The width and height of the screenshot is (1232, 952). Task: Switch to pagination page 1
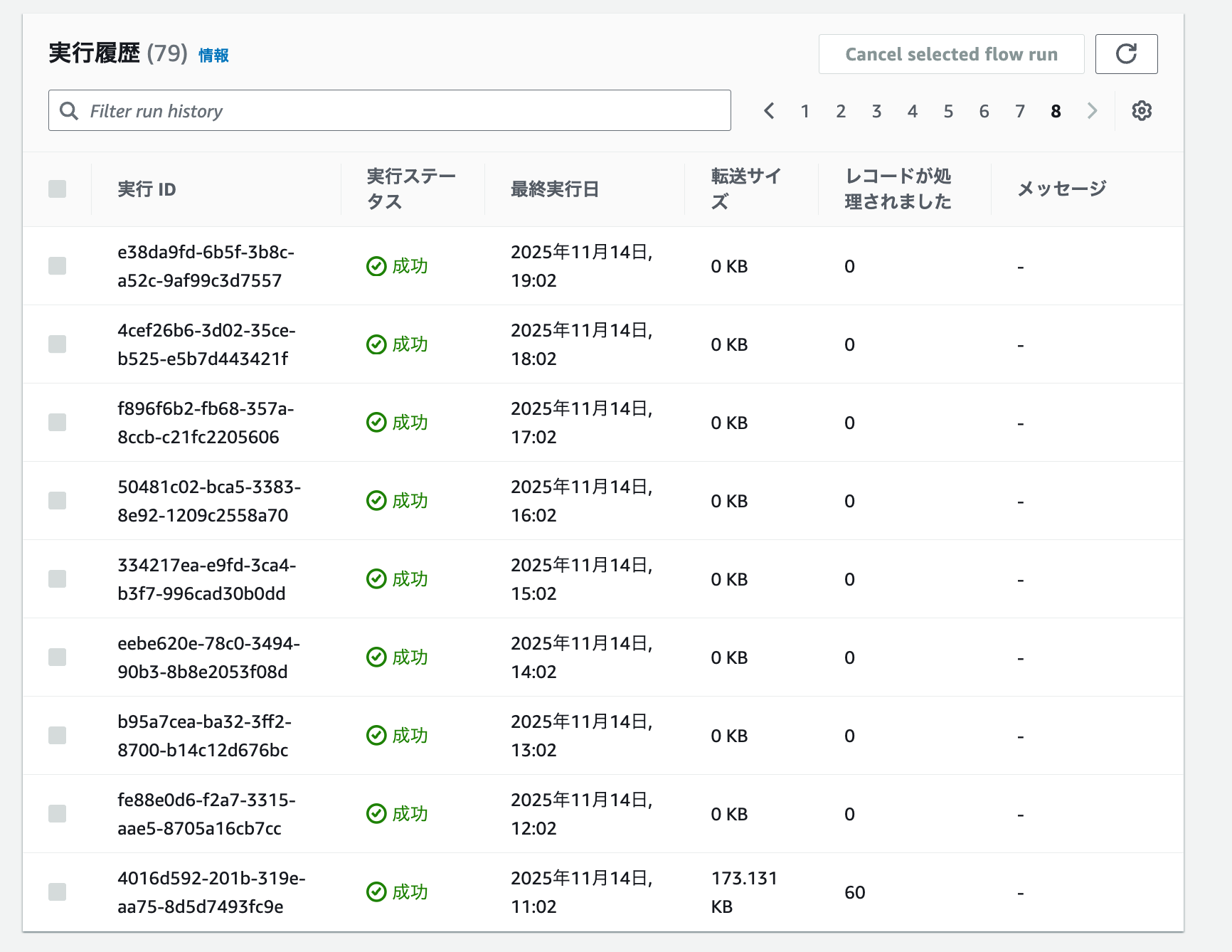(x=804, y=111)
